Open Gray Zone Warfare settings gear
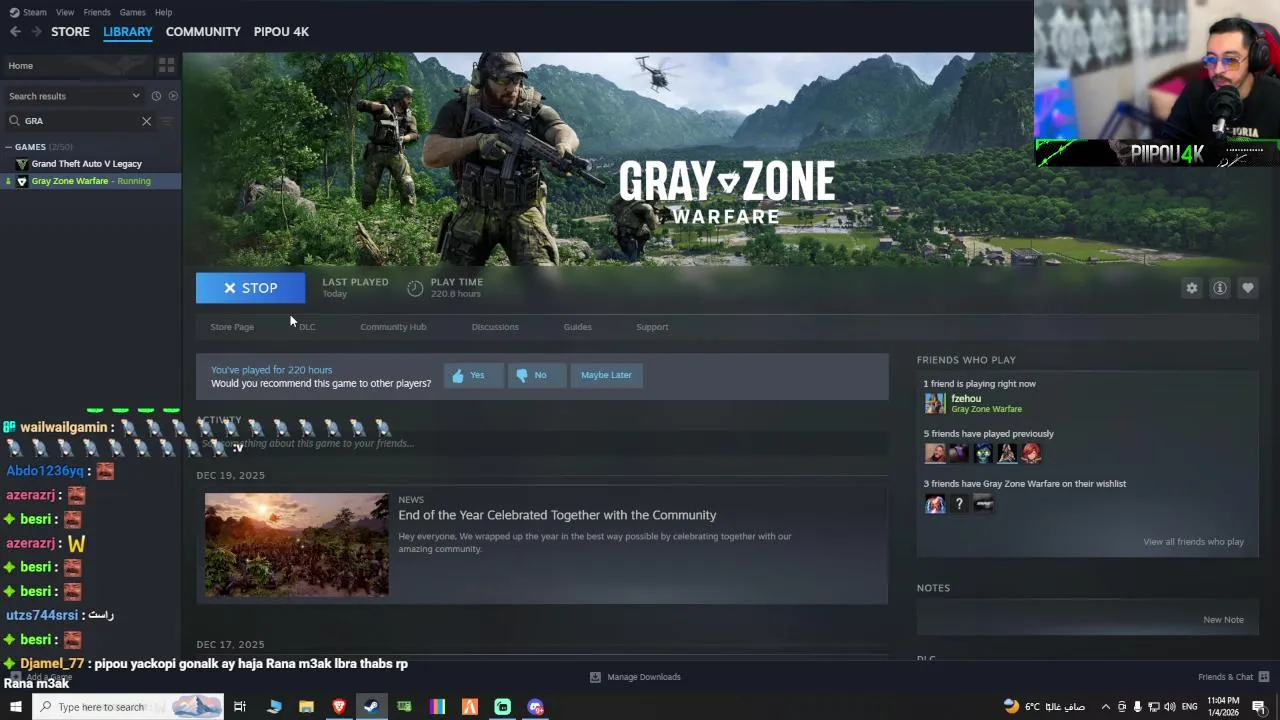 coord(1192,288)
